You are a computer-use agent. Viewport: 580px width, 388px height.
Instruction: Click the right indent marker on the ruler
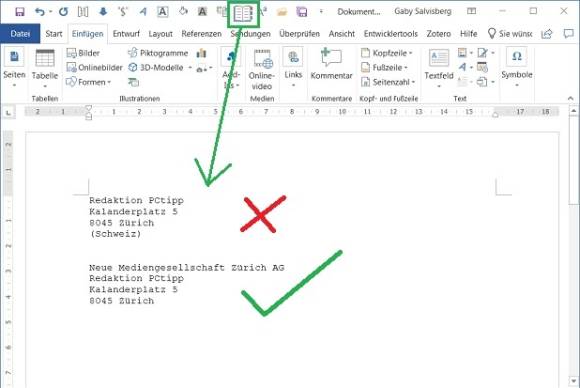pyautogui.click(x=495, y=114)
